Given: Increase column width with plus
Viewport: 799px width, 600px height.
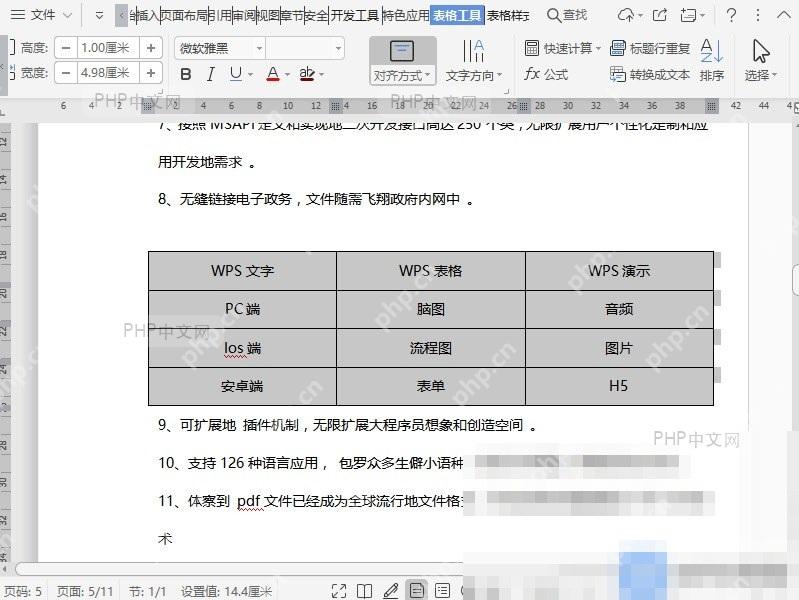Looking at the screenshot, I should 151,73.
